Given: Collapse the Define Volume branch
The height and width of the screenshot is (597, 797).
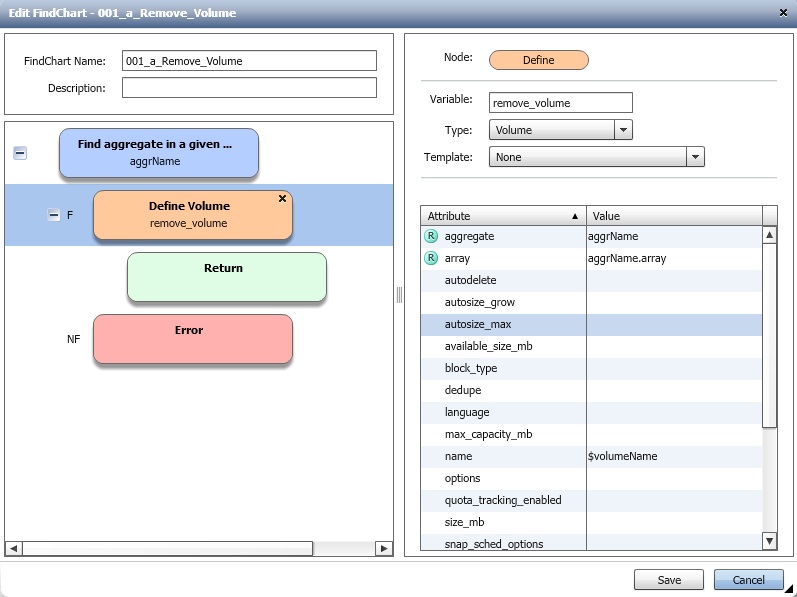Looking at the screenshot, I should point(54,215).
